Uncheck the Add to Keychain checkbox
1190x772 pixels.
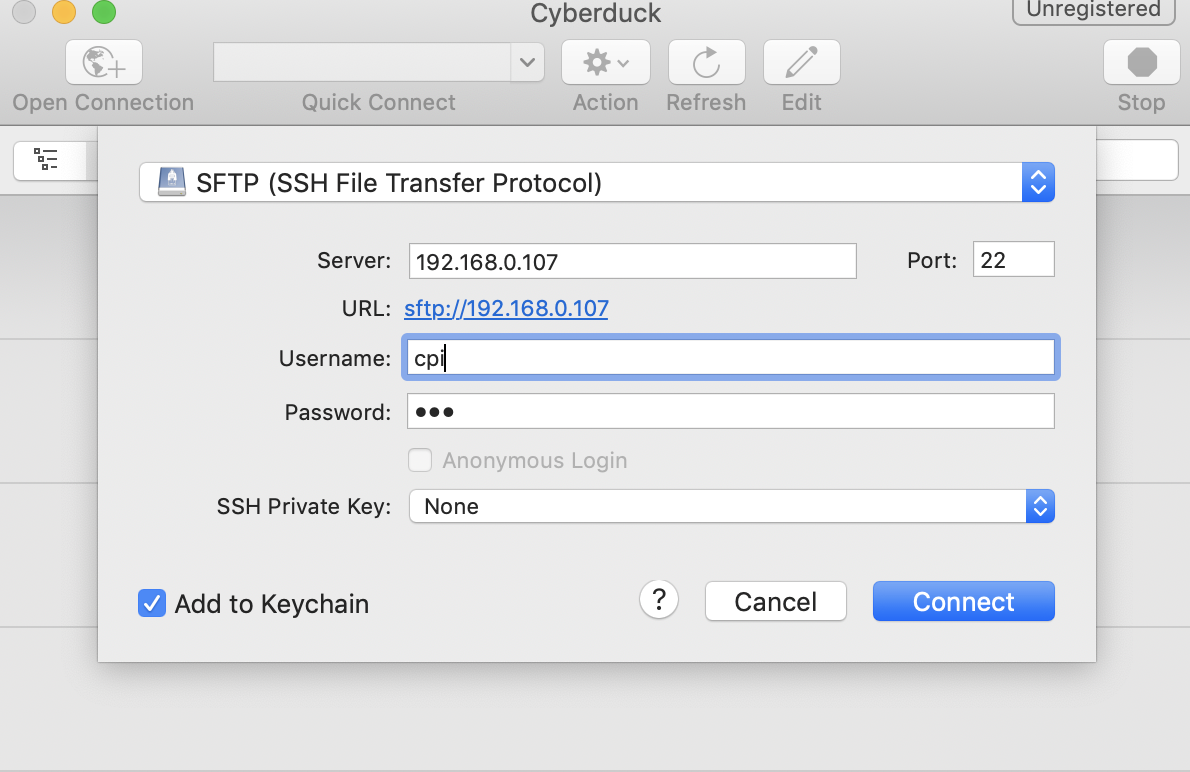click(152, 604)
